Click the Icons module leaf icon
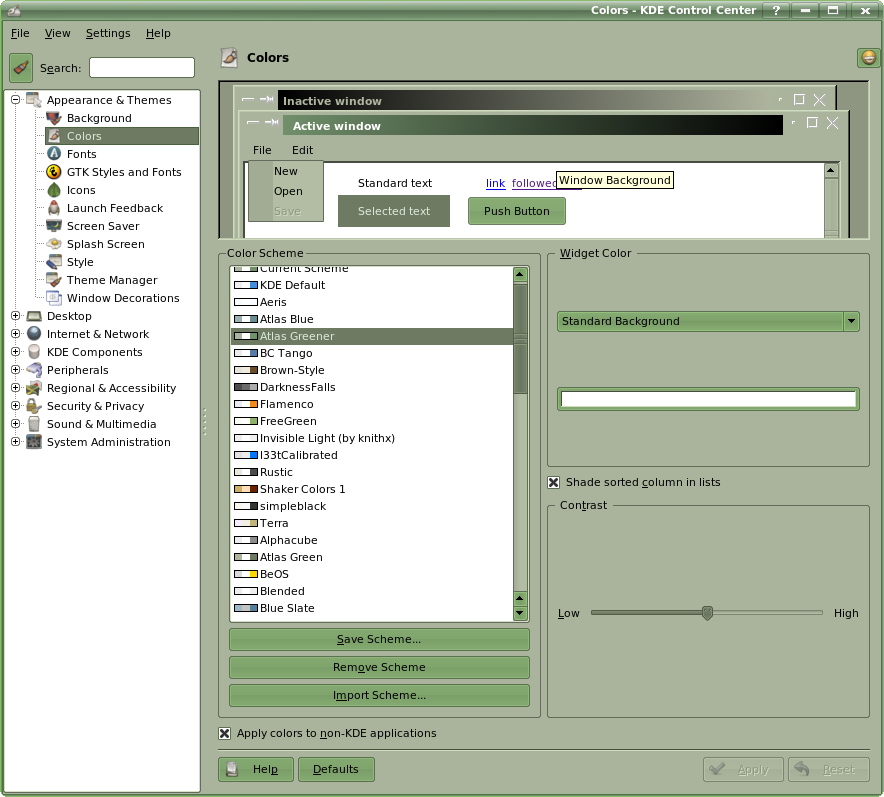884x797 pixels. 54,190
